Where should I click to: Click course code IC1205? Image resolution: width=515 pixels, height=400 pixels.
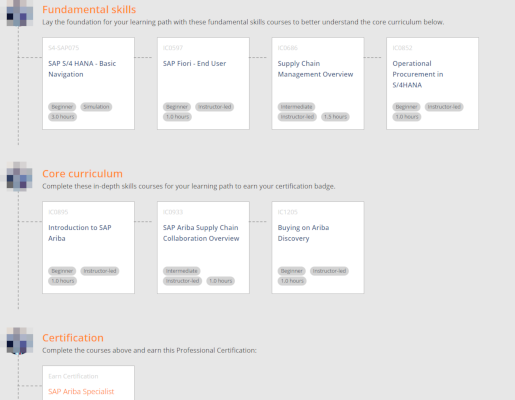[287, 212]
